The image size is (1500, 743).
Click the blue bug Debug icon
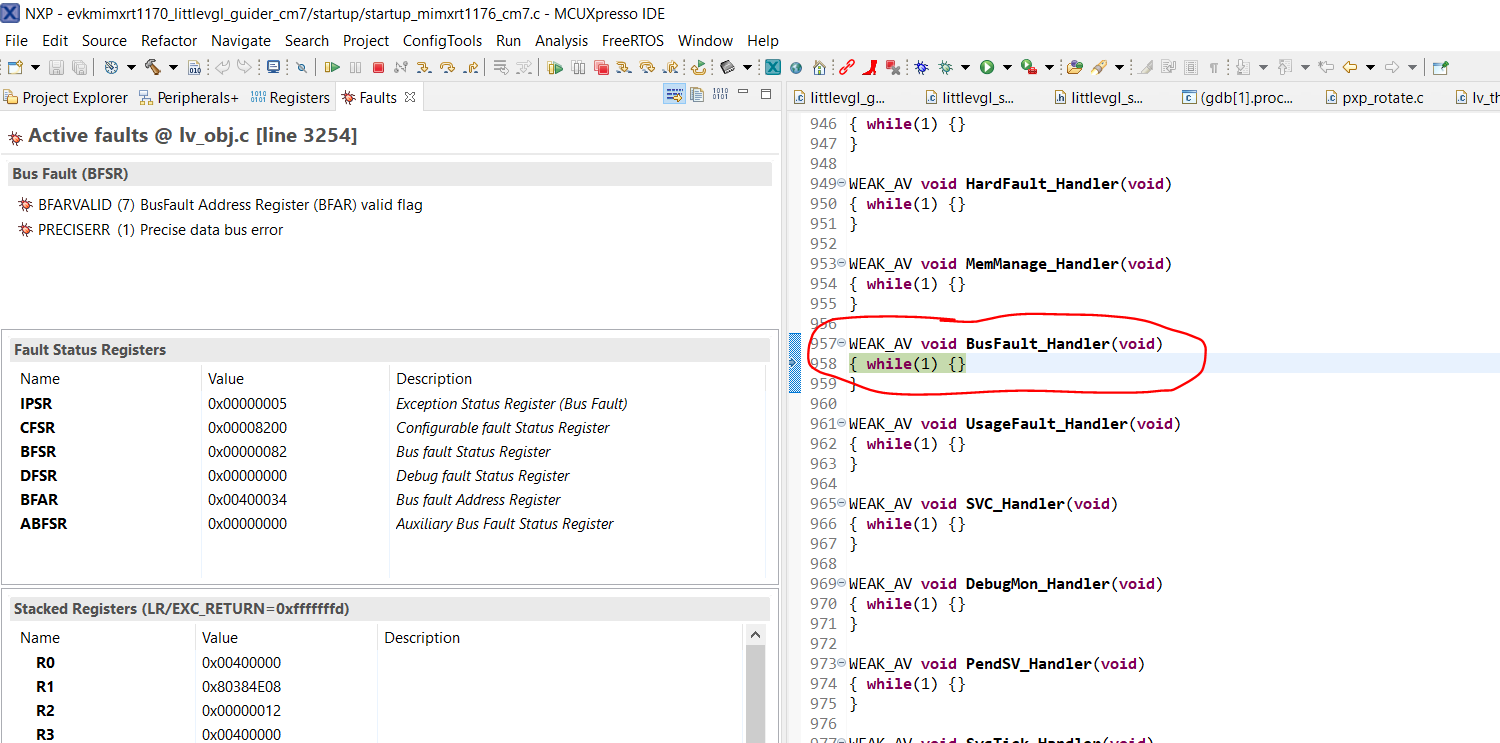(921, 67)
